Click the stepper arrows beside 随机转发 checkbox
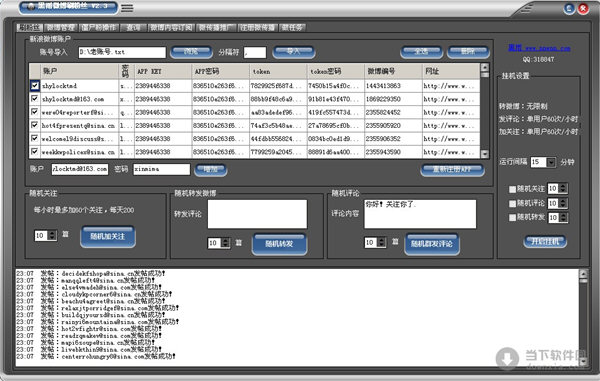 click(x=563, y=218)
